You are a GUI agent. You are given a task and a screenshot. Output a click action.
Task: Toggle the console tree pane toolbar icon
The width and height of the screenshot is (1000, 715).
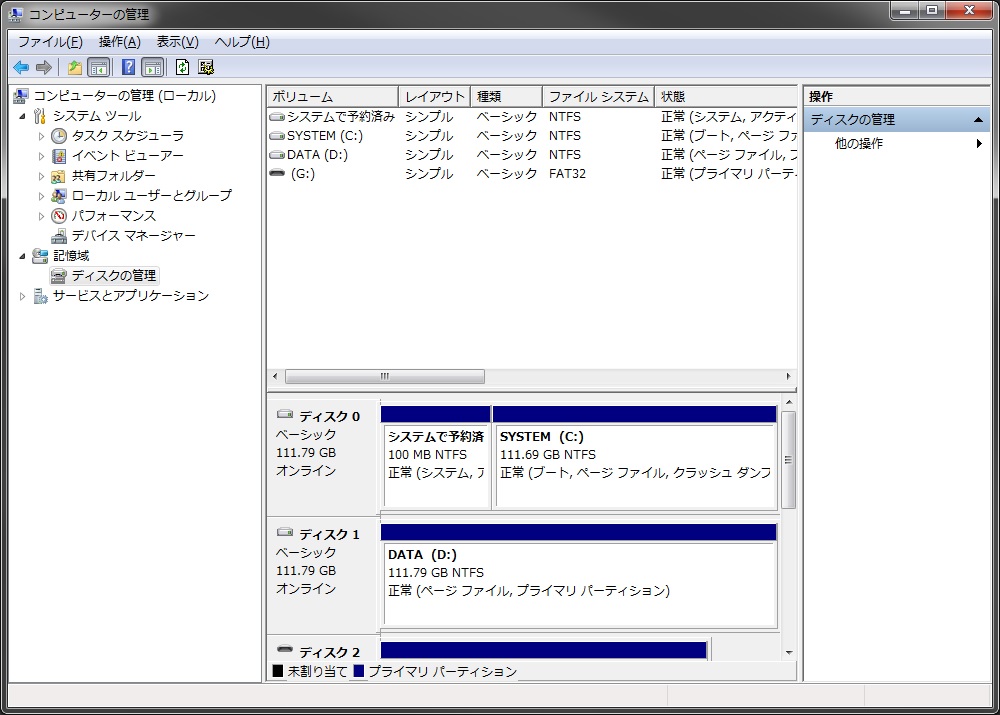coord(99,67)
